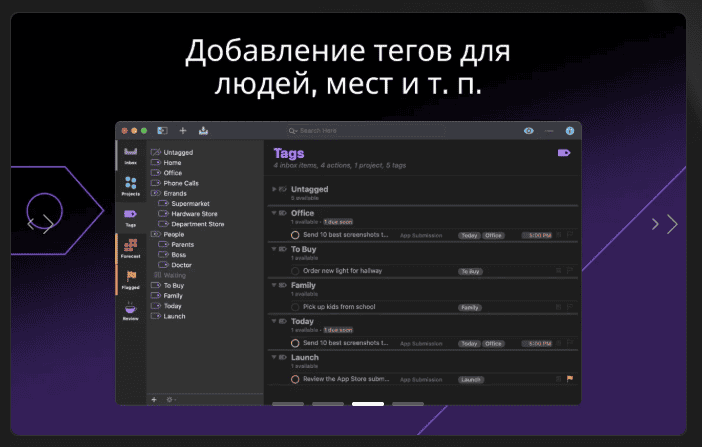Switch to the Projects perspective
Screen dimensions: 702x447
point(130,186)
